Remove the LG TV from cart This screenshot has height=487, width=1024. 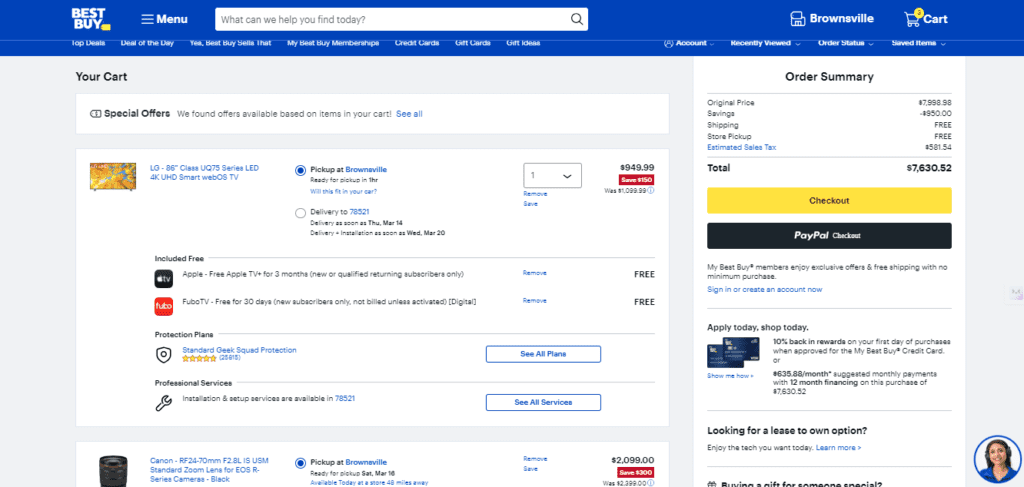pos(535,194)
